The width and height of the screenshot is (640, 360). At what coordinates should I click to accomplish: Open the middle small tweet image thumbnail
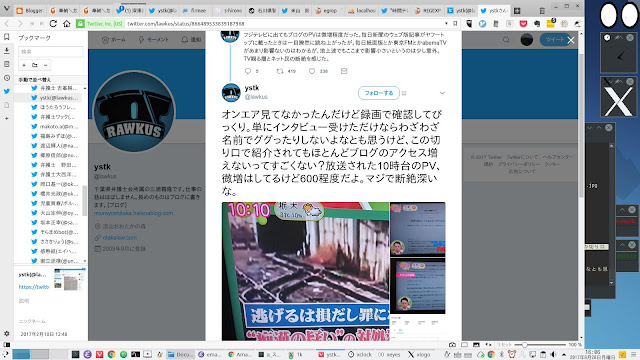(x=418, y=286)
